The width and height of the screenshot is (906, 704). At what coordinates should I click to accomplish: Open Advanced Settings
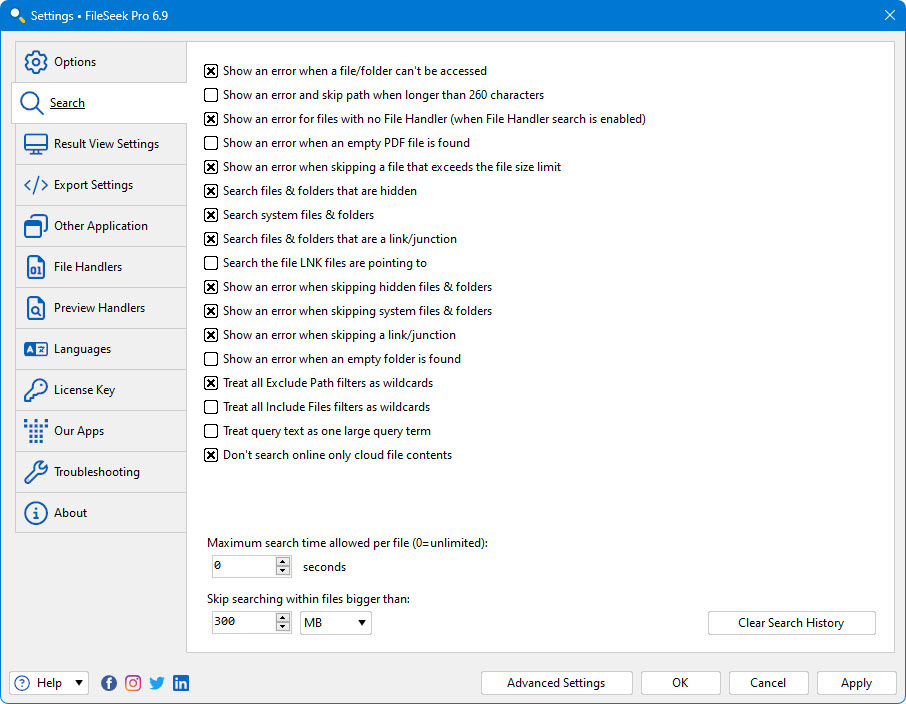[556, 683]
